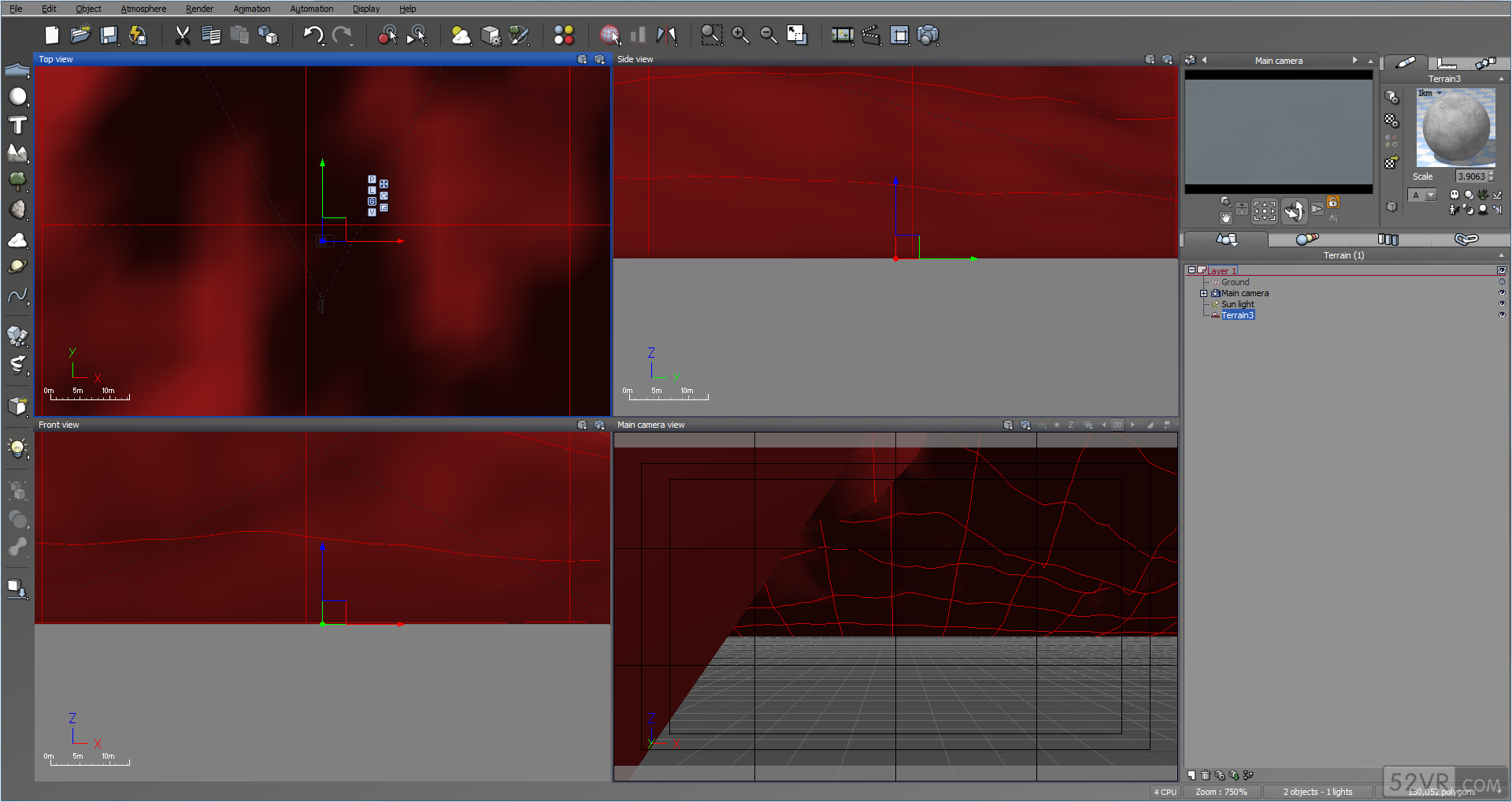Open the Automation menu

coord(312,9)
